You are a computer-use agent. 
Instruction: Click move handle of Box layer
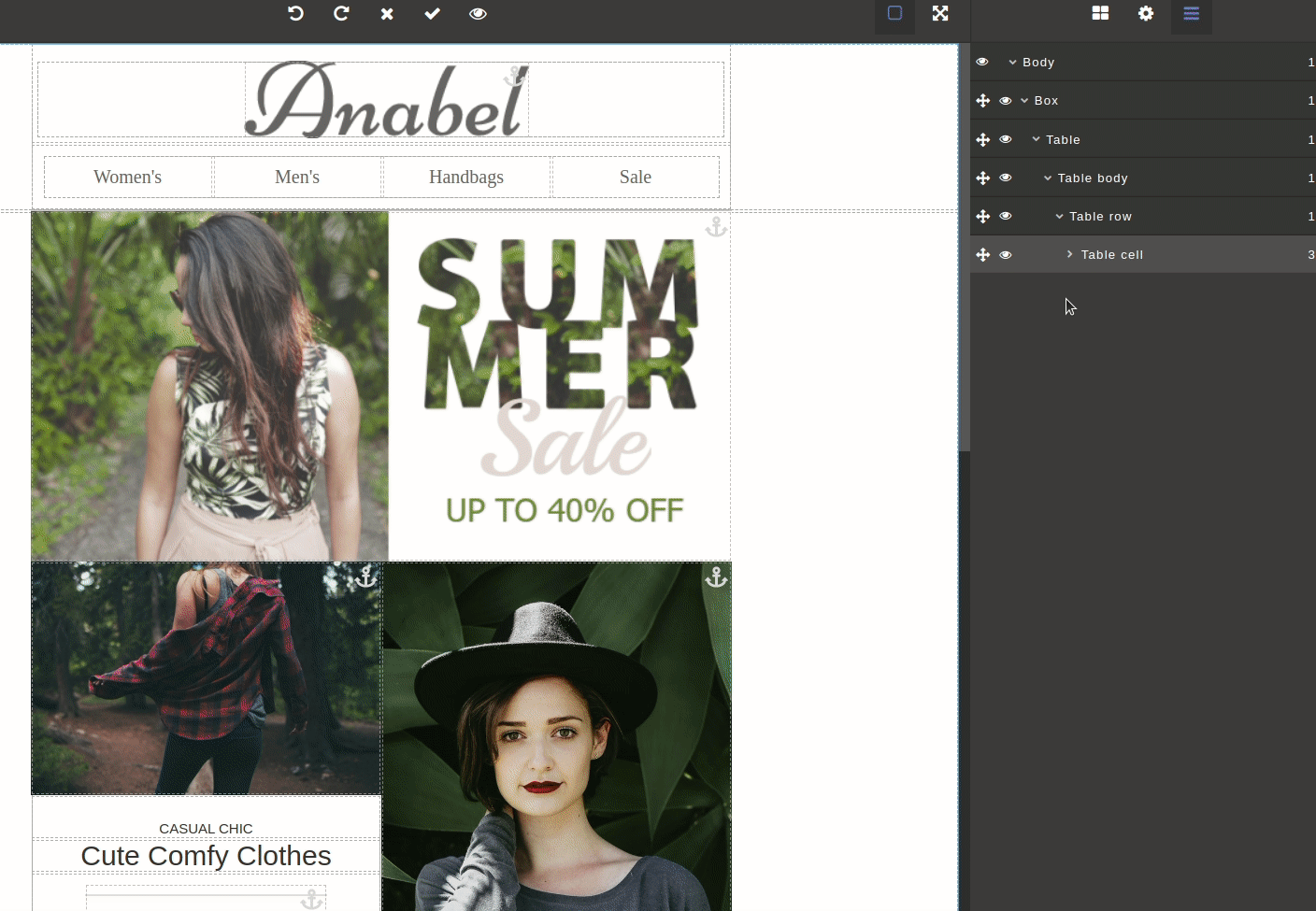[982, 101]
